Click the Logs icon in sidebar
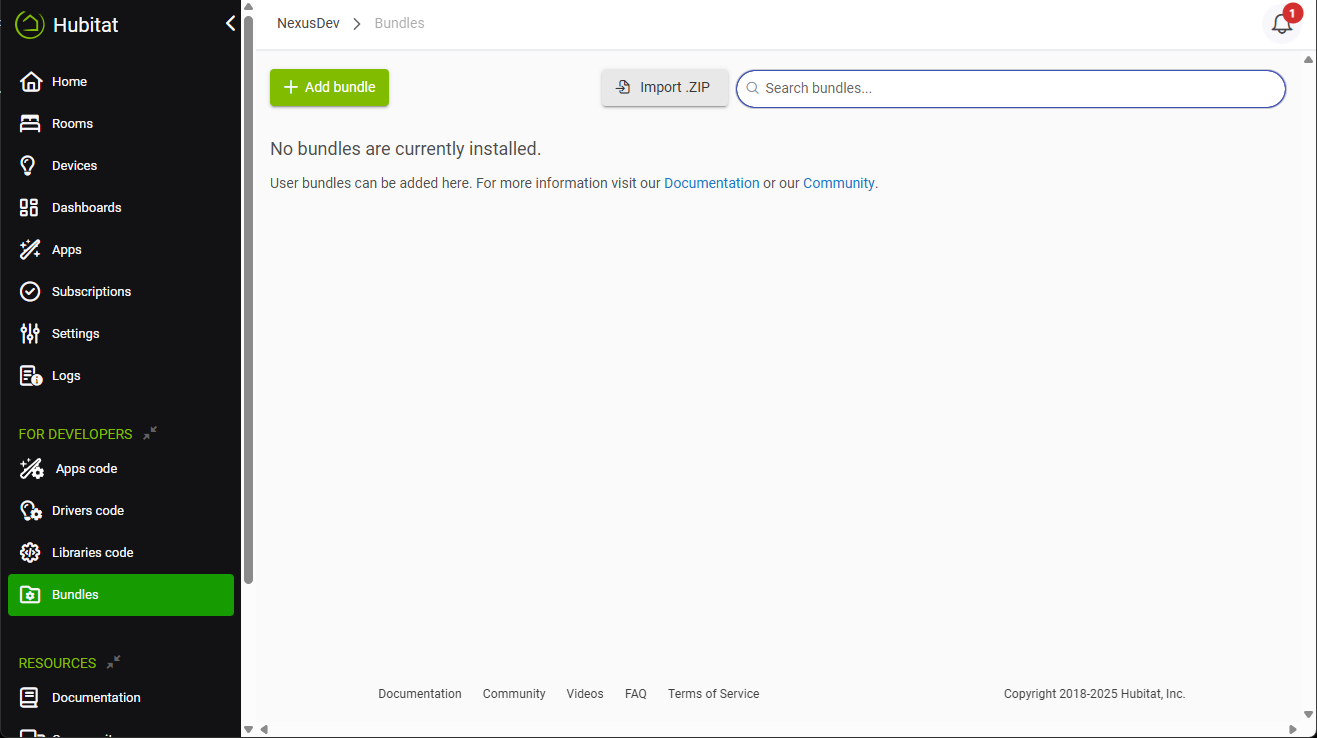Screen dimensions: 1317x738 [x=30, y=376]
